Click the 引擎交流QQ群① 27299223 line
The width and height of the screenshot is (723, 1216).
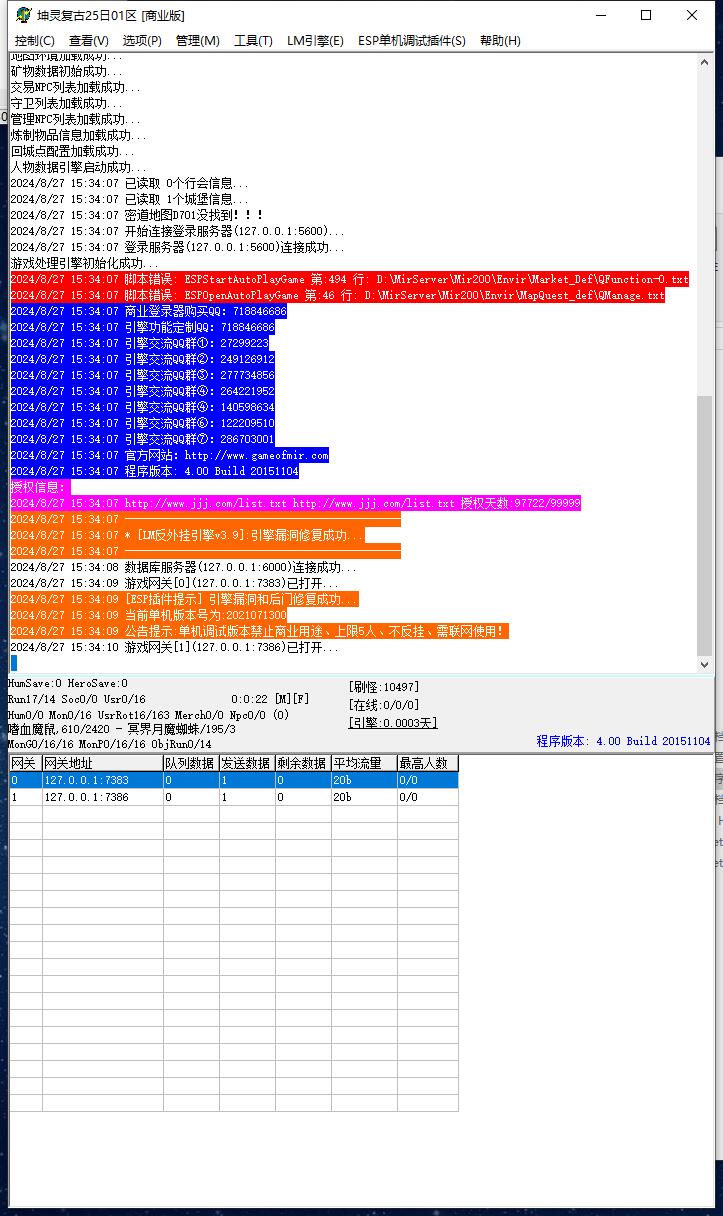point(140,343)
